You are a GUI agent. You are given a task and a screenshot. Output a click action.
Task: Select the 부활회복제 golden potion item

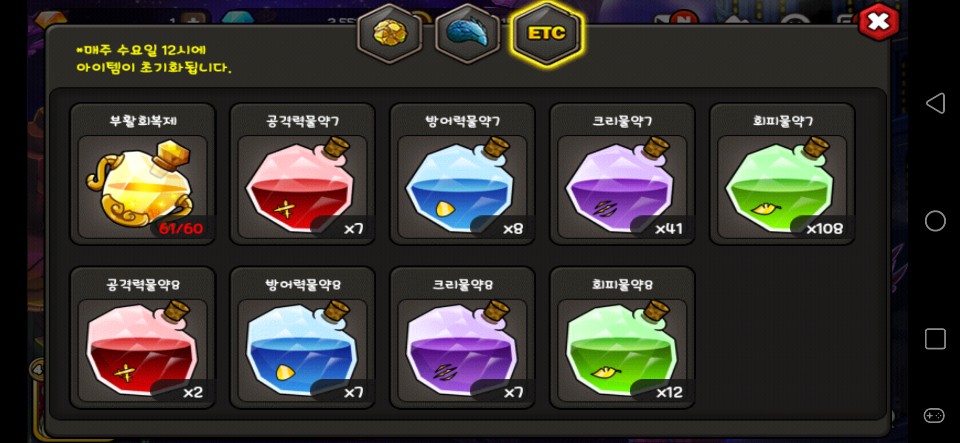pos(143,174)
